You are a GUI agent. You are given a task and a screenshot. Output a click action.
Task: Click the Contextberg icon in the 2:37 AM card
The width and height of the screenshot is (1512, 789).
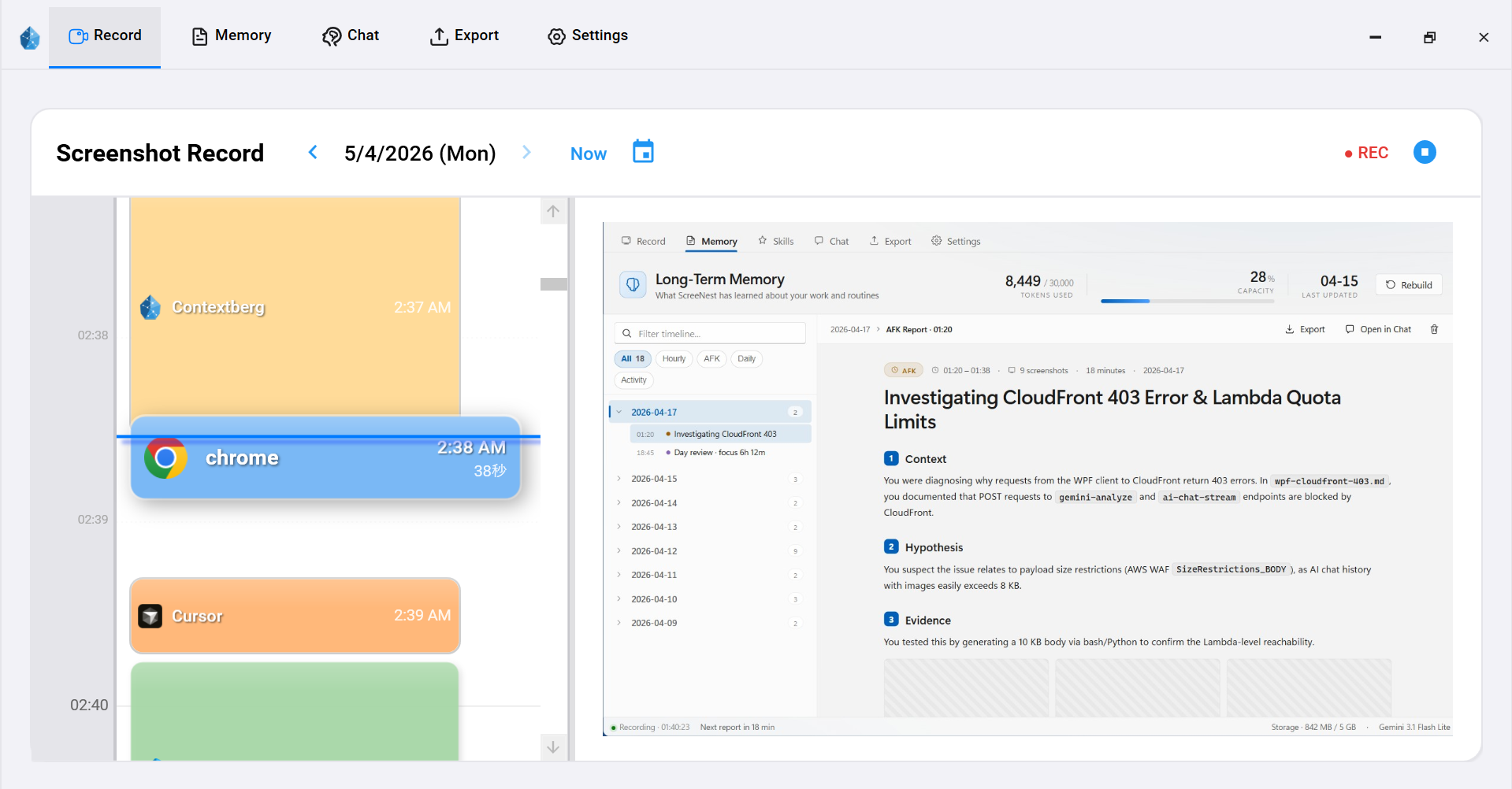coord(150,307)
